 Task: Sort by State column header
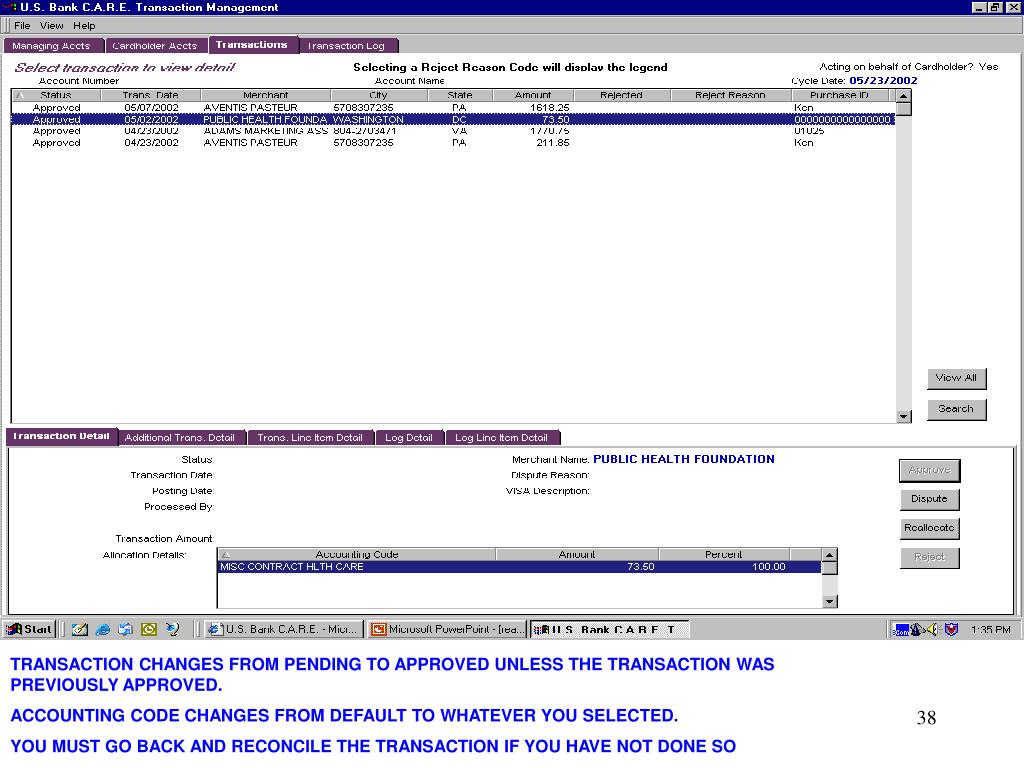(460, 95)
